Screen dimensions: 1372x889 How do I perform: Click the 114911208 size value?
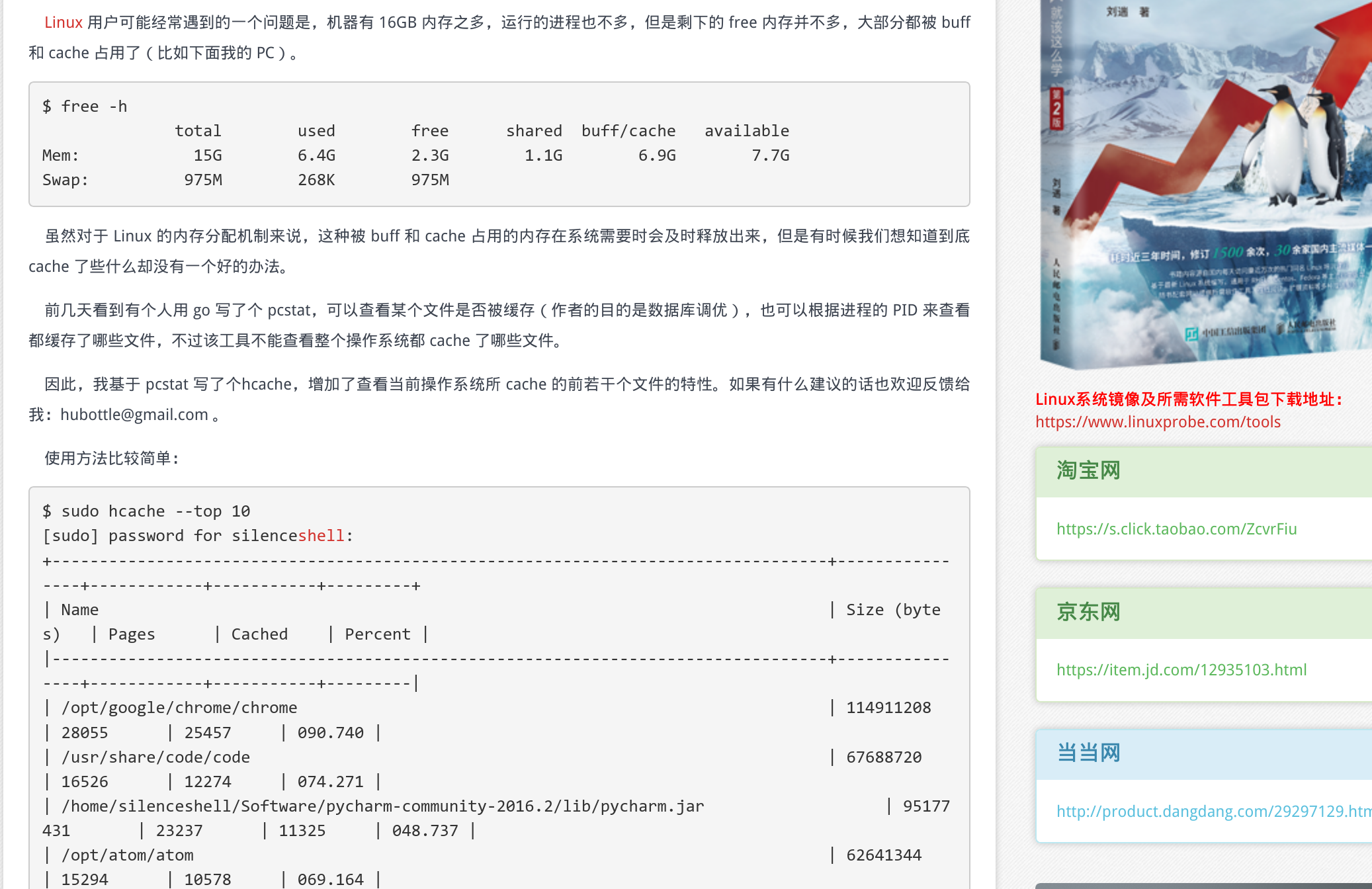point(888,708)
